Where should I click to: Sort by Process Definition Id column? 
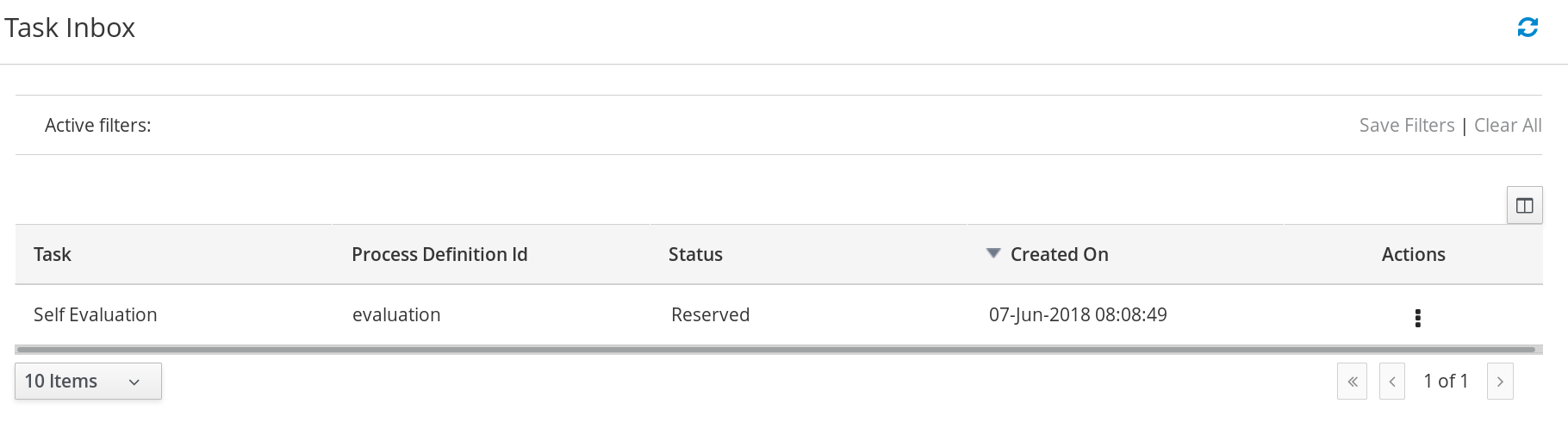pyautogui.click(x=439, y=254)
